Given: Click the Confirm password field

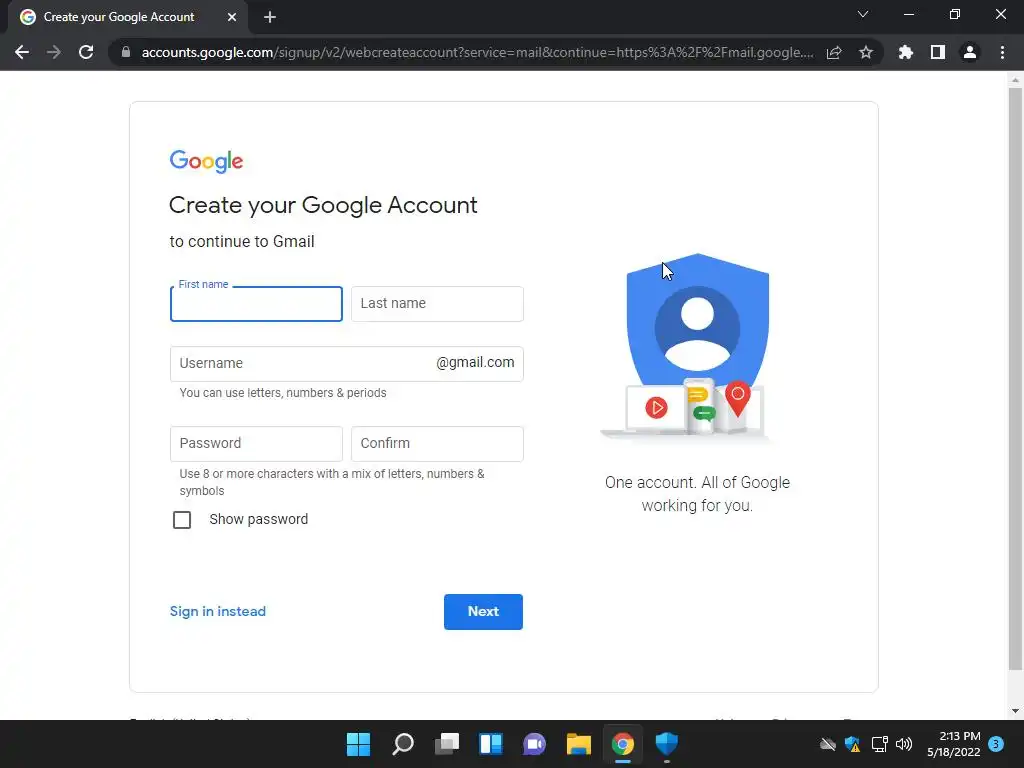Looking at the screenshot, I should pyautogui.click(x=437, y=443).
